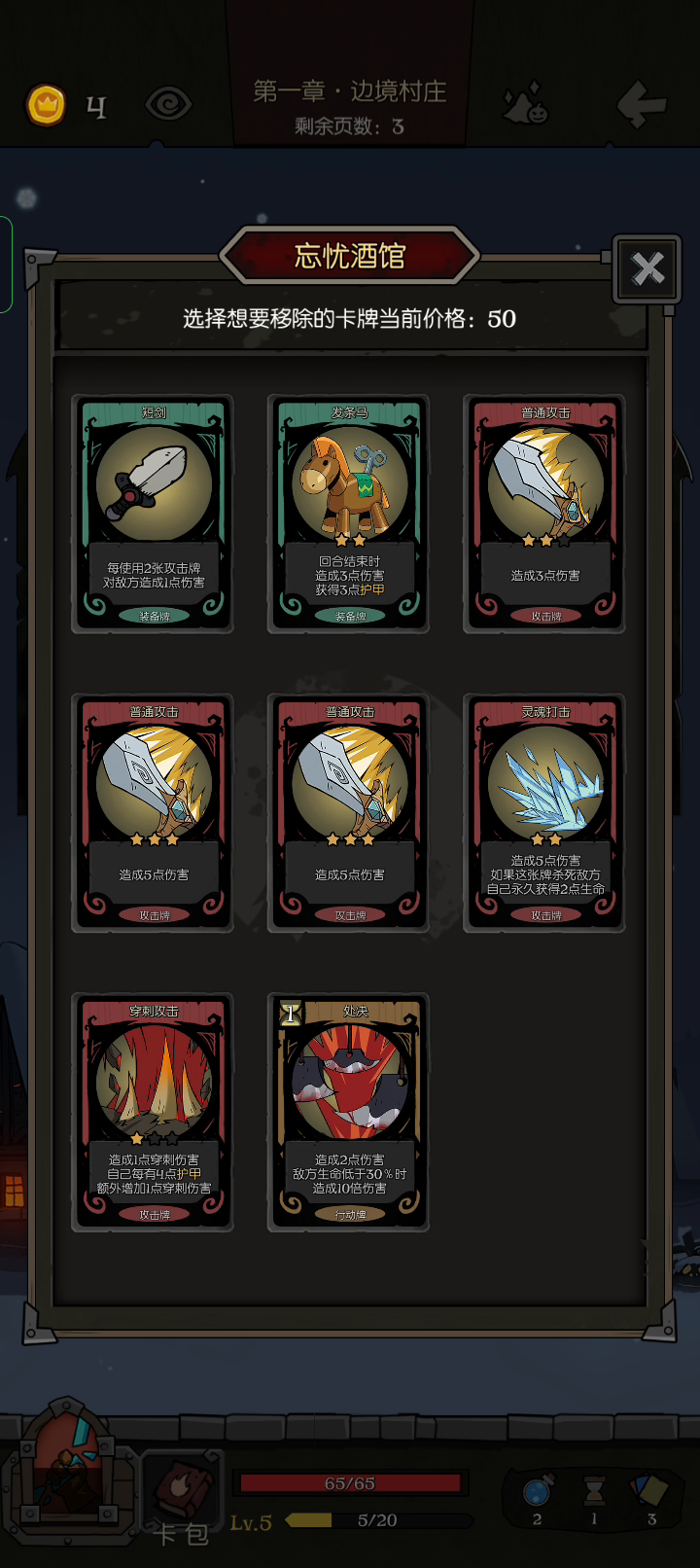Select the 普通攻击 card dealing 3 damage
The width and height of the screenshot is (700, 1568).
[545, 514]
